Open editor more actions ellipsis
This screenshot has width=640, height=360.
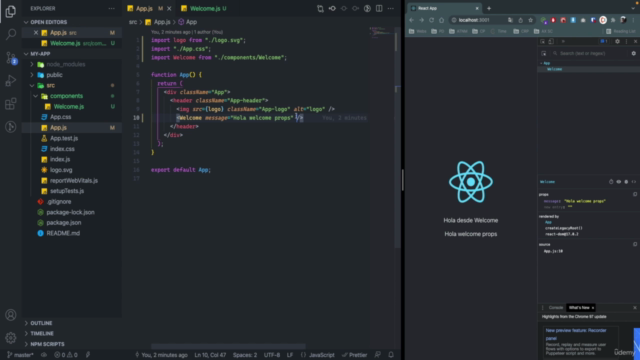point(391,8)
